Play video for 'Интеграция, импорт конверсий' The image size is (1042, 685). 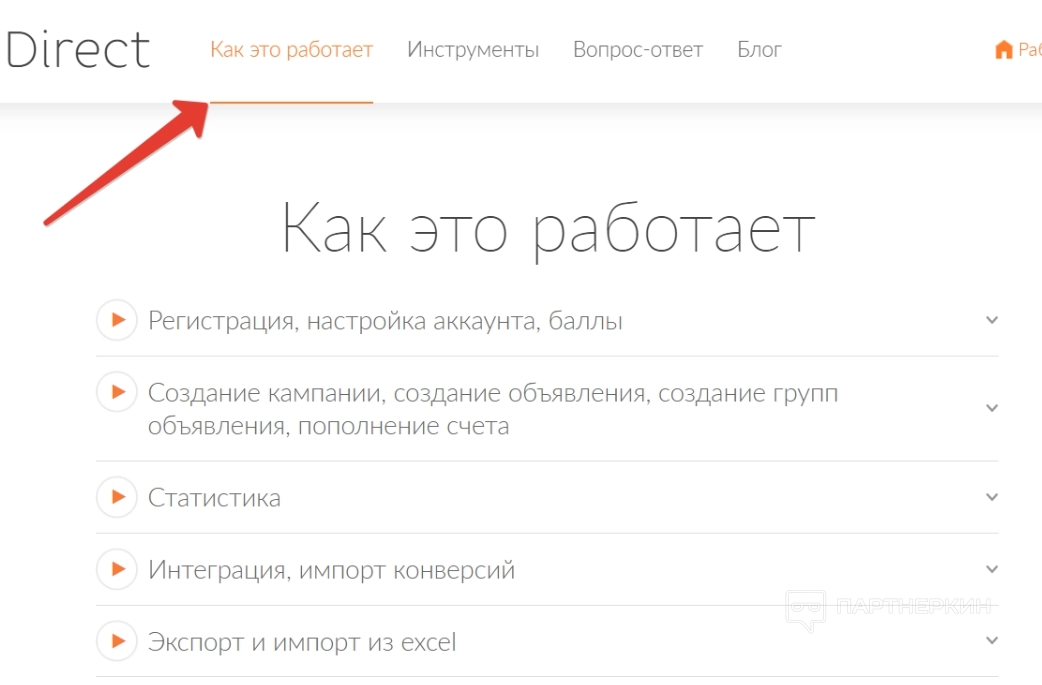(x=117, y=569)
